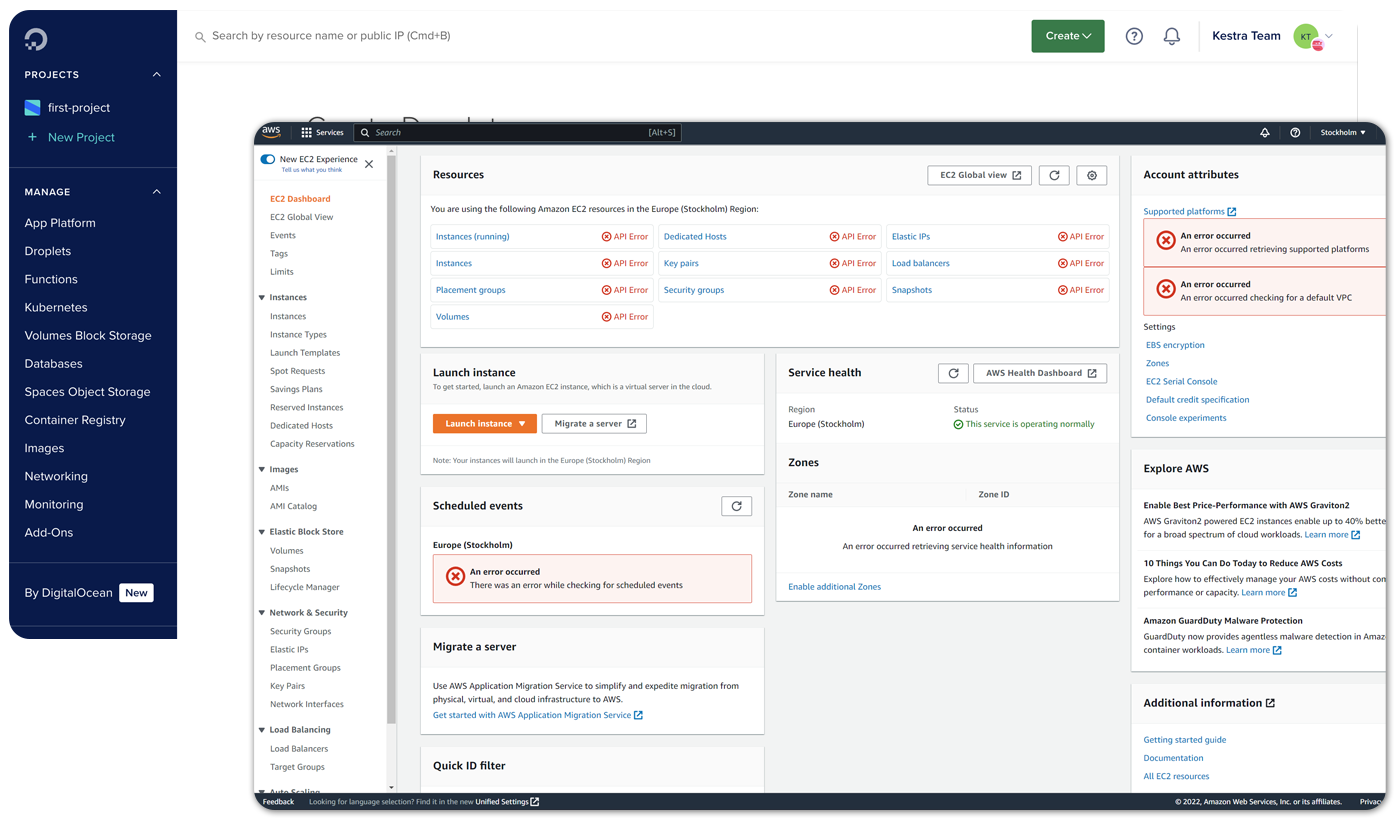Collapse the Network & Security section
The width and height of the screenshot is (1400, 824).
click(x=262, y=613)
